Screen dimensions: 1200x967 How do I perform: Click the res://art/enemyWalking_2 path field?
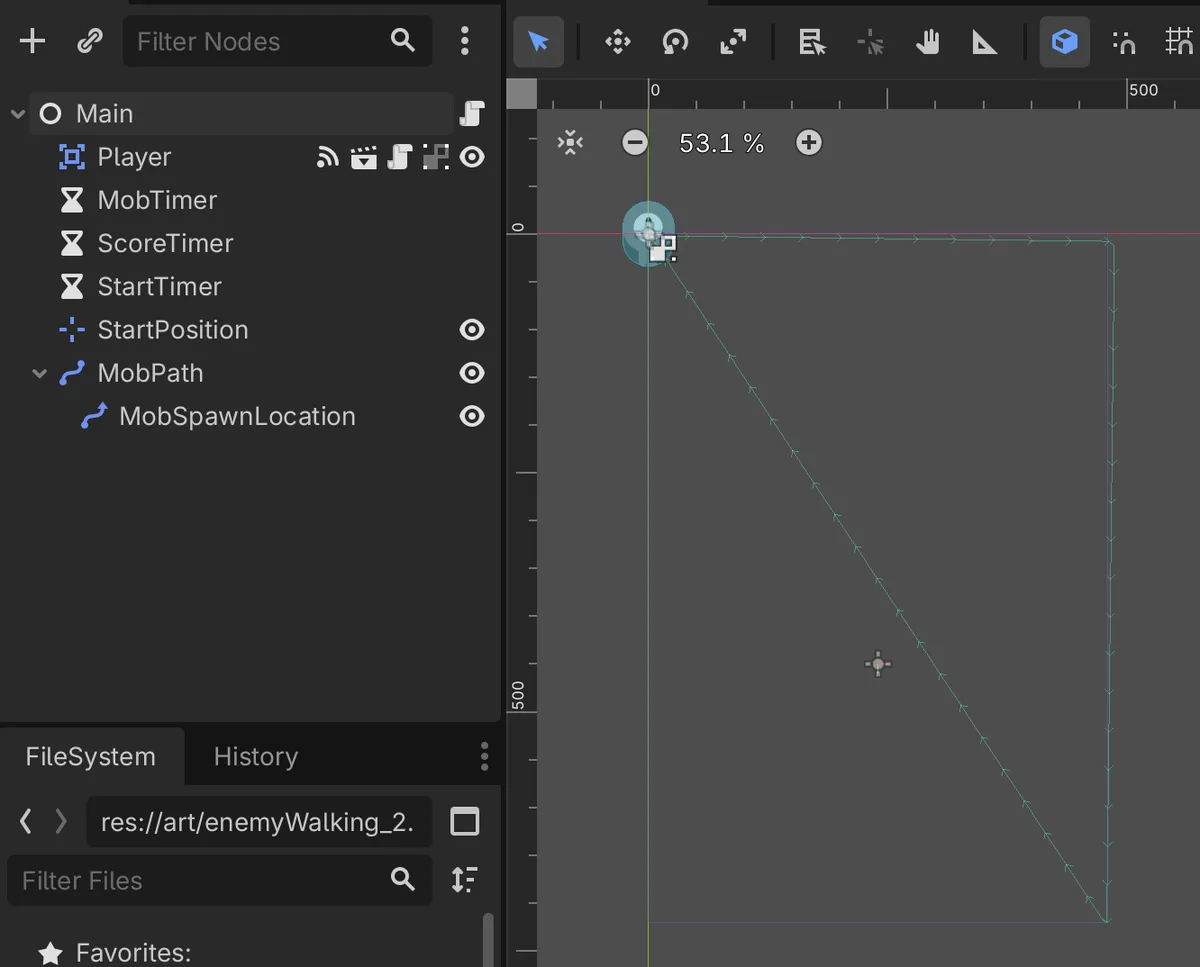259,822
